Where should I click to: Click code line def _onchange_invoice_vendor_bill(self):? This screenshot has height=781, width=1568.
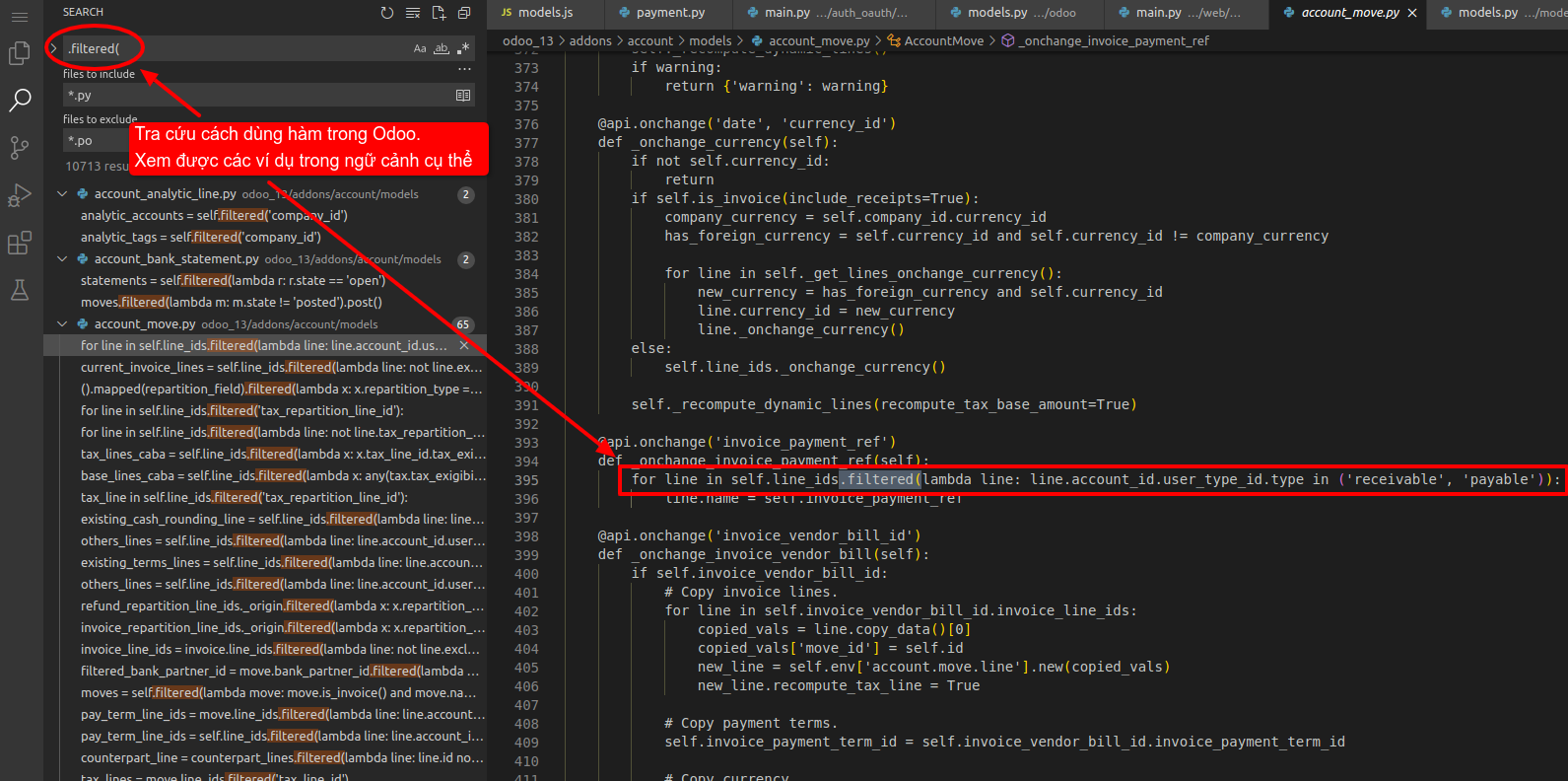[763, 555]
